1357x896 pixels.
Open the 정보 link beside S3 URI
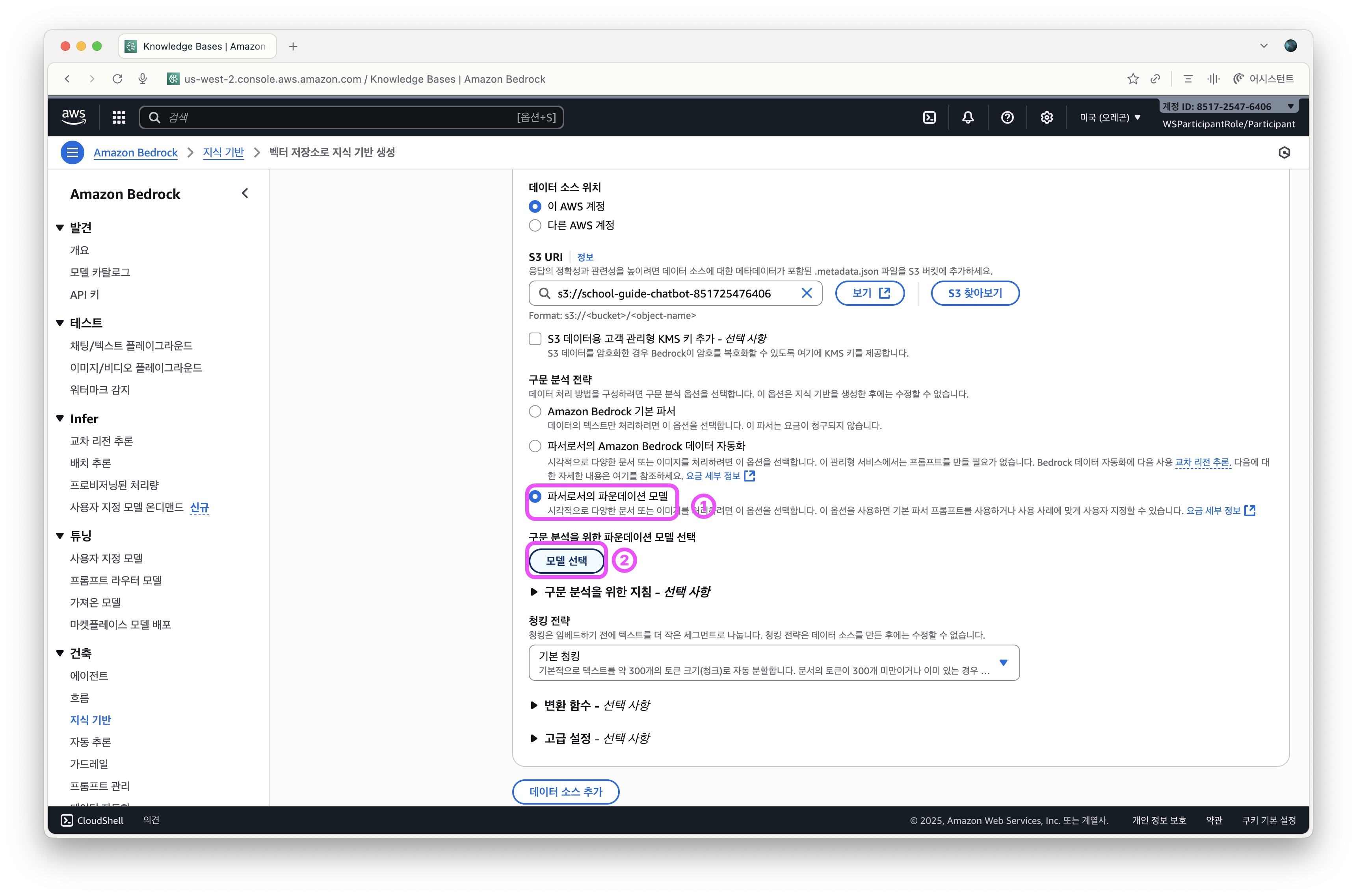[585, 257]
